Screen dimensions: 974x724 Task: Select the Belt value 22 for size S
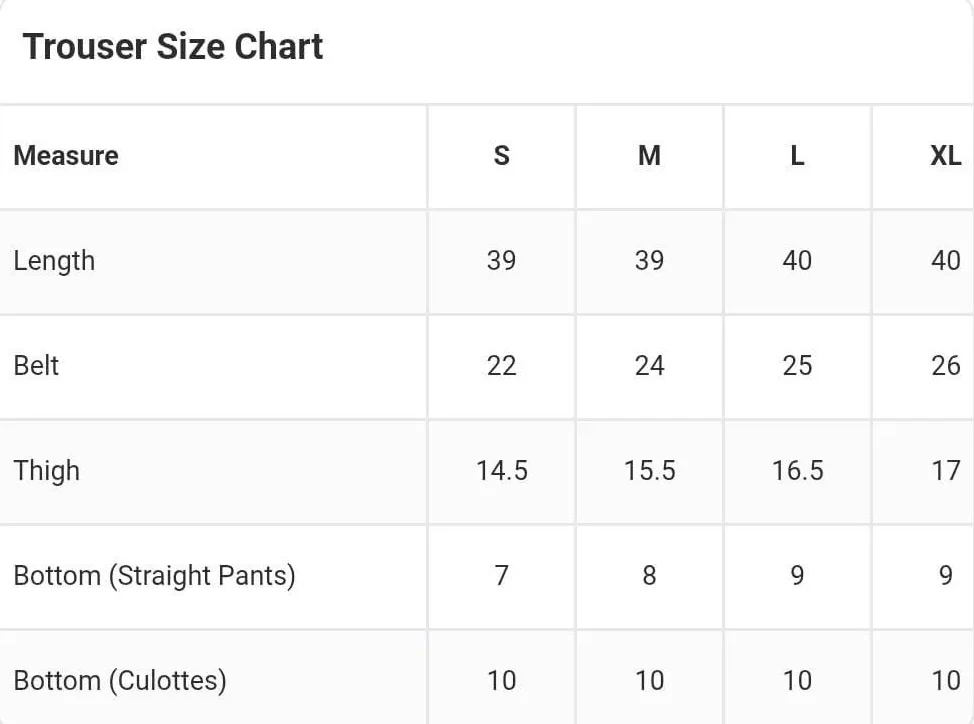tap(501, 366)
